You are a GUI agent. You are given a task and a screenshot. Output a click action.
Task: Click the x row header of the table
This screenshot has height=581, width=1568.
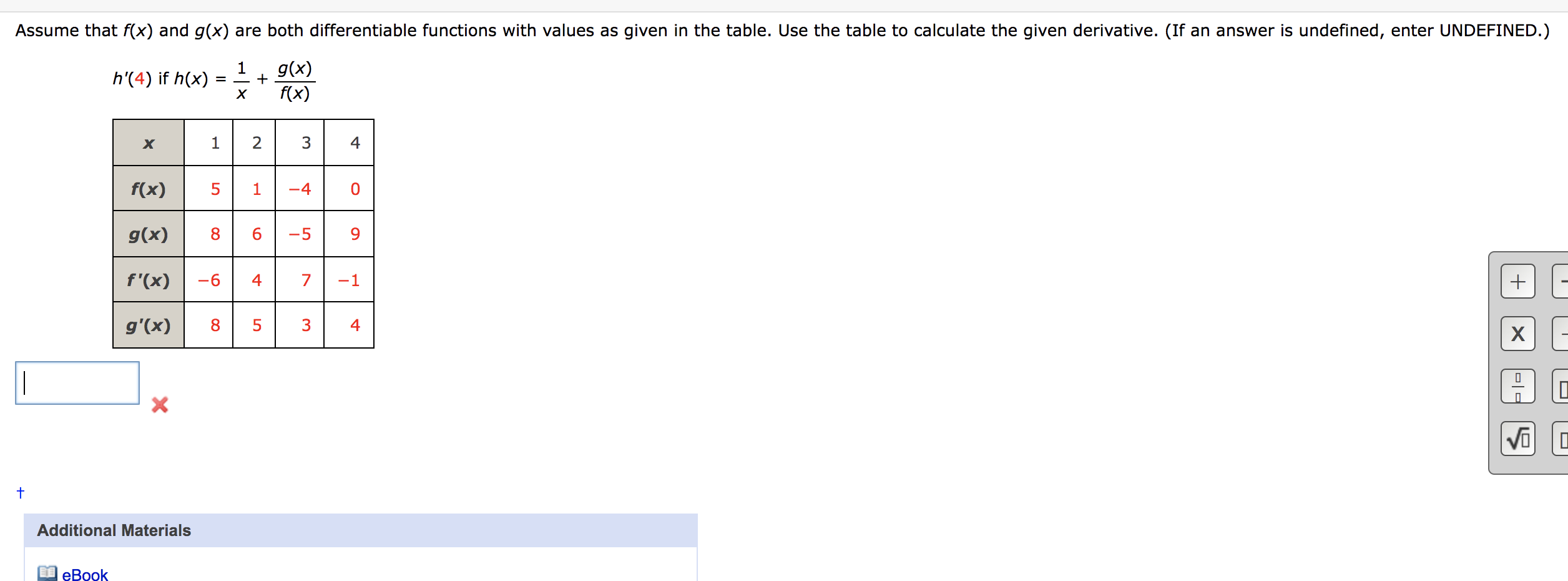coord(148,142)
